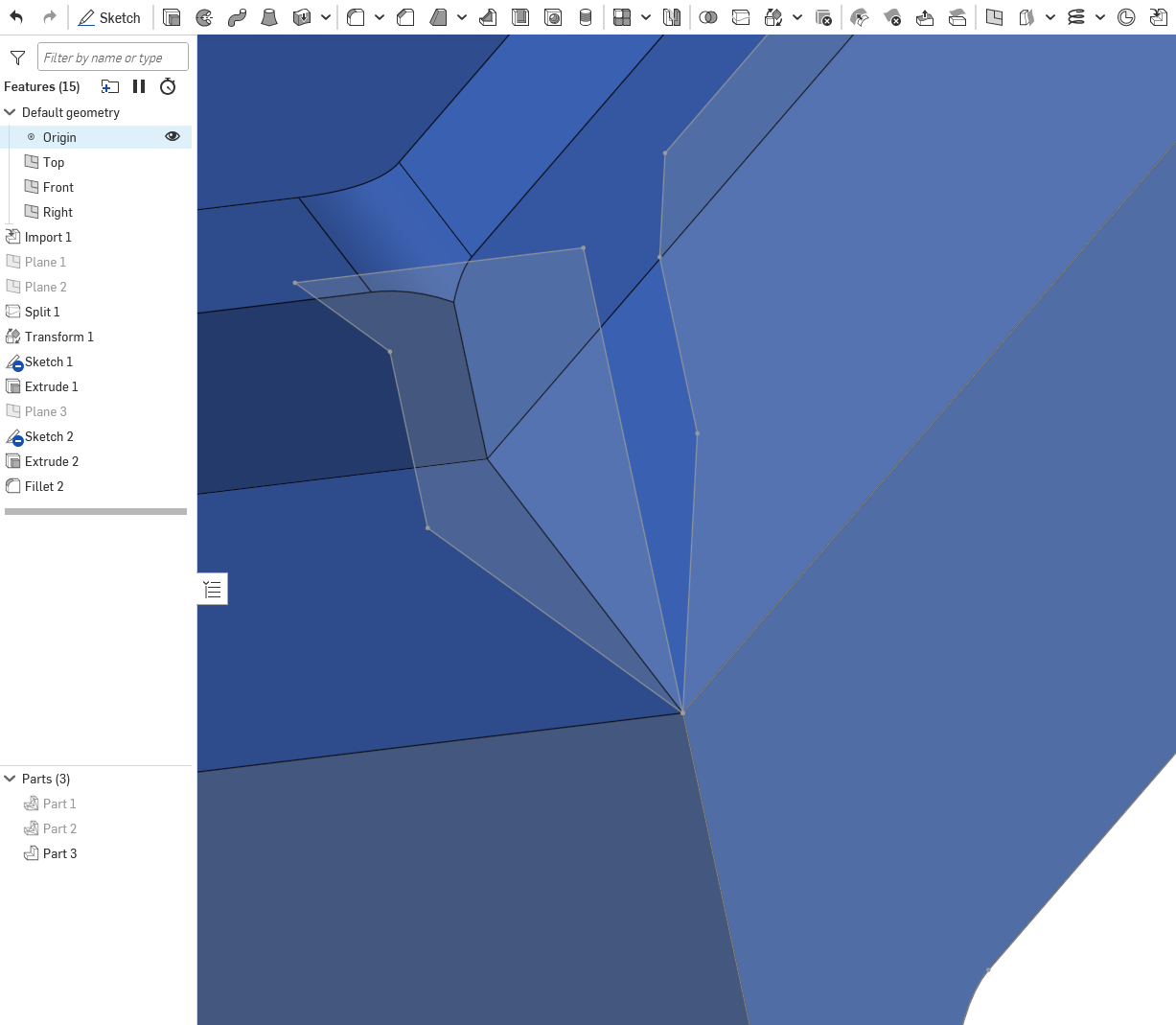Open the Revolve tool
The width and height of the screenshot is (1176, 1025).
tap(204, 17)
